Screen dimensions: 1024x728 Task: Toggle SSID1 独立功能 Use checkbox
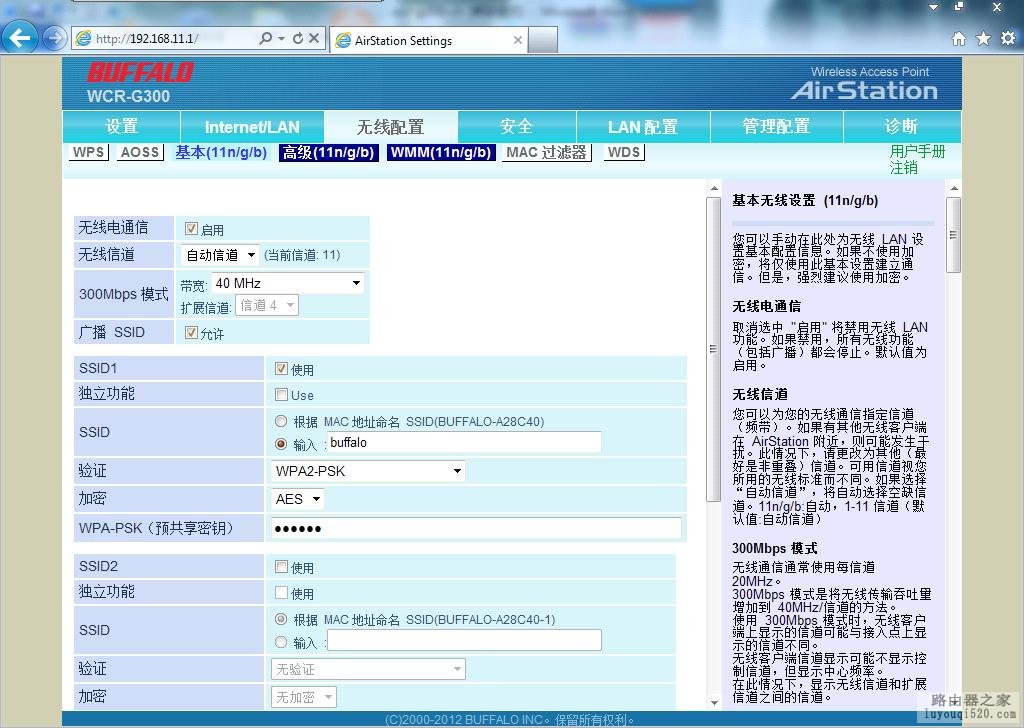point(281,394)
